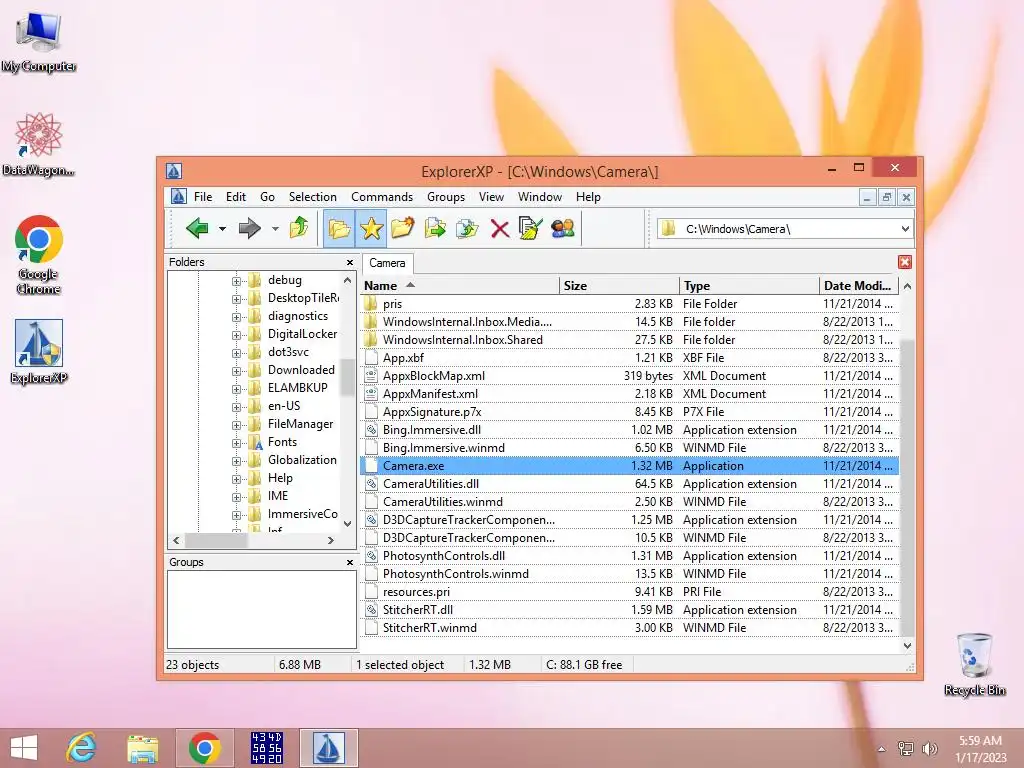Viewport: 1024px width, 768px height.
Task: Open the address bar path dropdown
Action: pyautogui.click(x=905, y=229)
